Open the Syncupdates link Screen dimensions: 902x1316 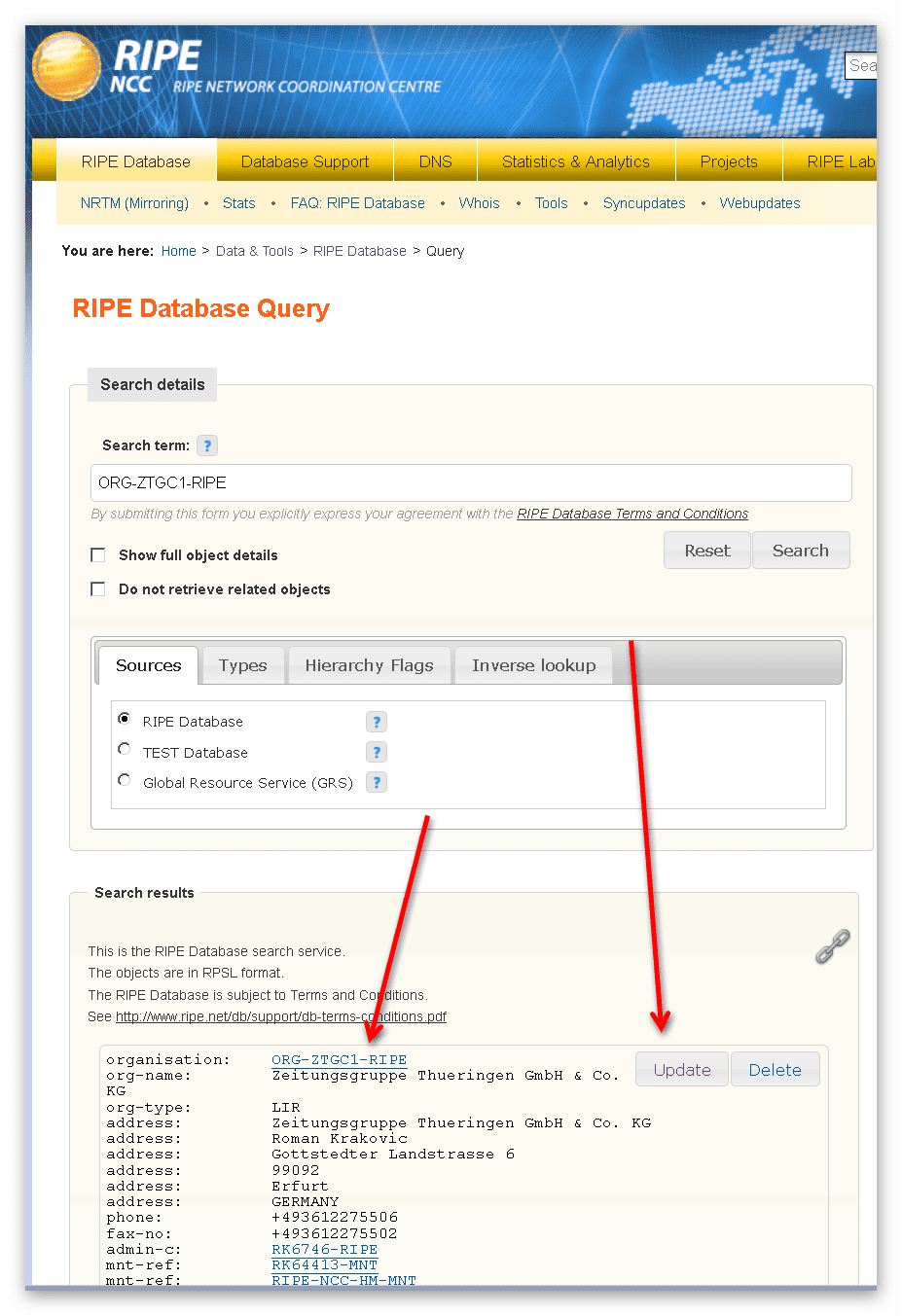point(644,203)
